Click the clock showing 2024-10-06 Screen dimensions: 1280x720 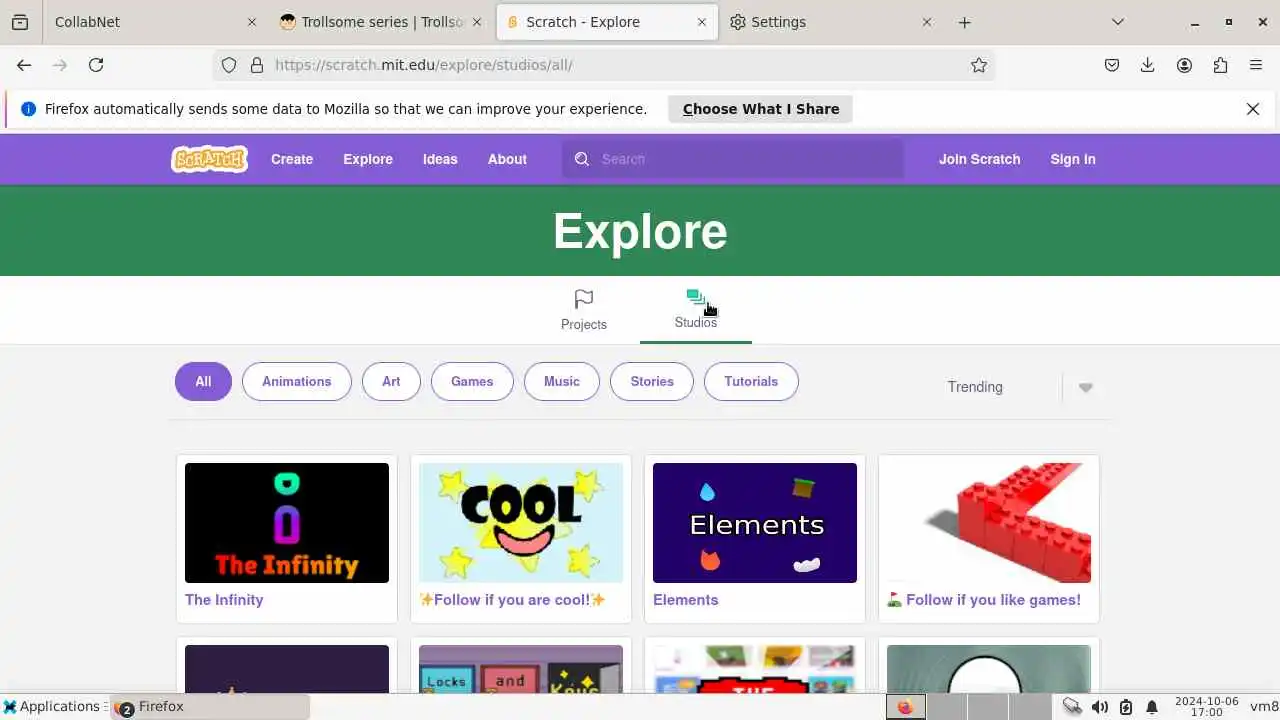(x=1207, y=707)
